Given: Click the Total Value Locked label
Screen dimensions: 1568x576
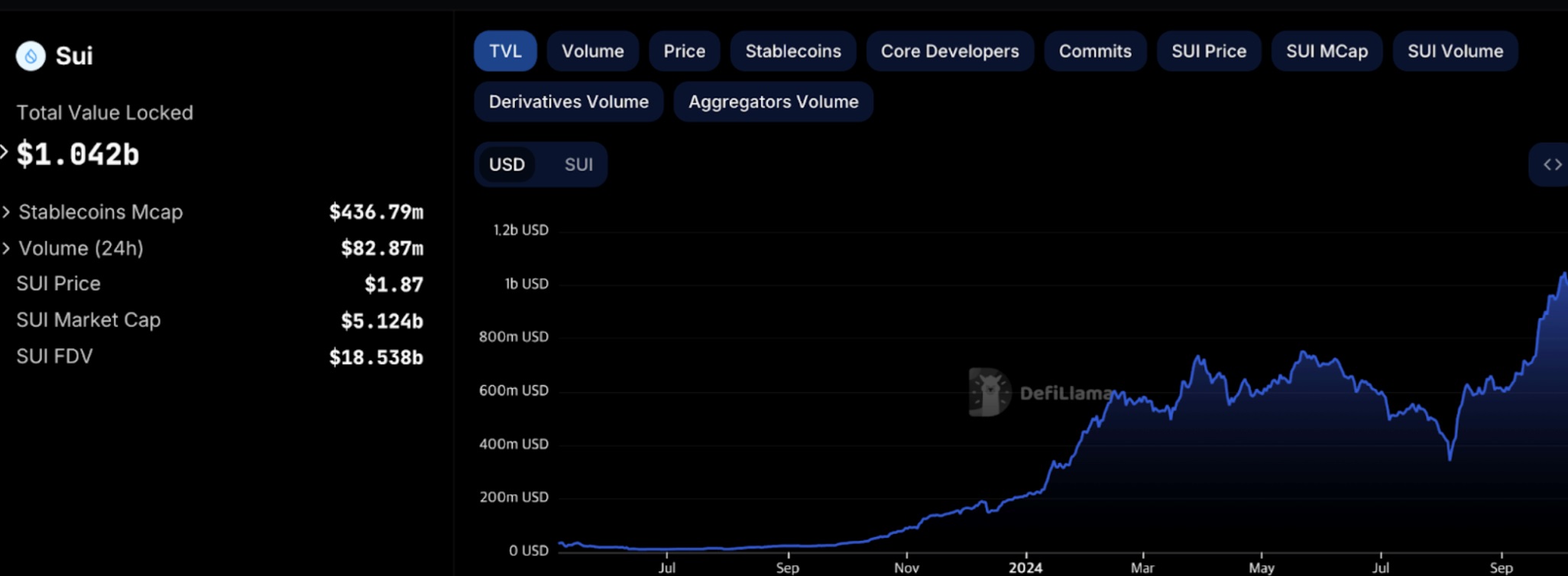Looking at the screenshot, I should (105, 113).
